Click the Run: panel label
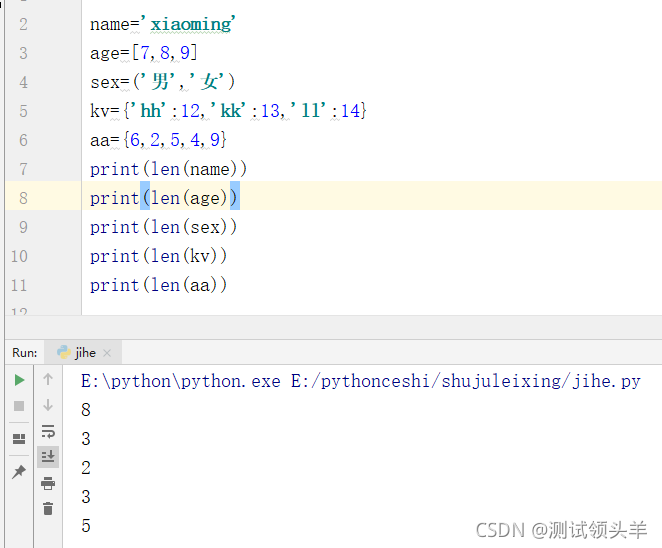662x548 pixels. pyautogui.click(x=25, y=352)
